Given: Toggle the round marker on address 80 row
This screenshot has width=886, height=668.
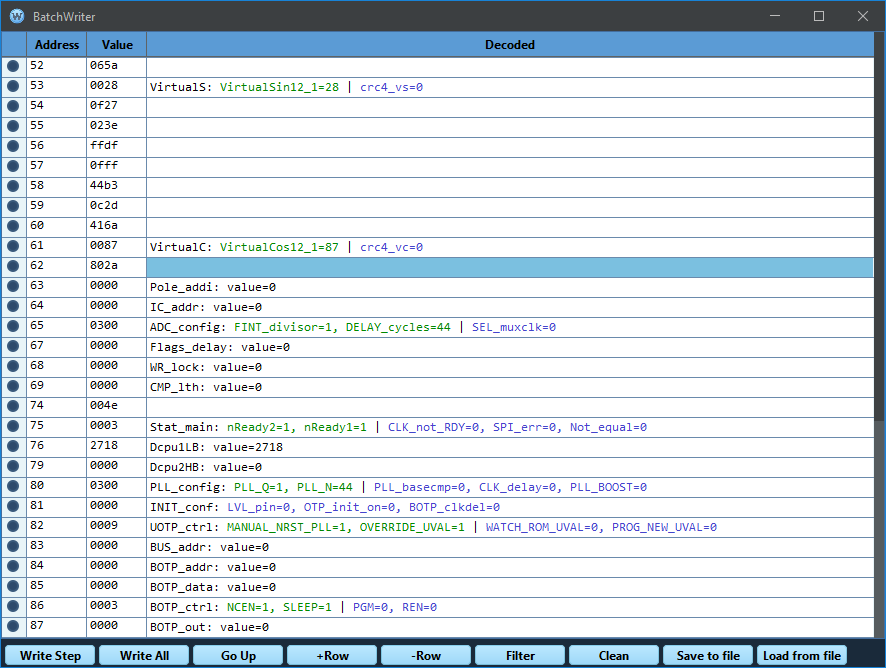Looking at the screenshot, I should pyautogui.click(x=13, y=486).
